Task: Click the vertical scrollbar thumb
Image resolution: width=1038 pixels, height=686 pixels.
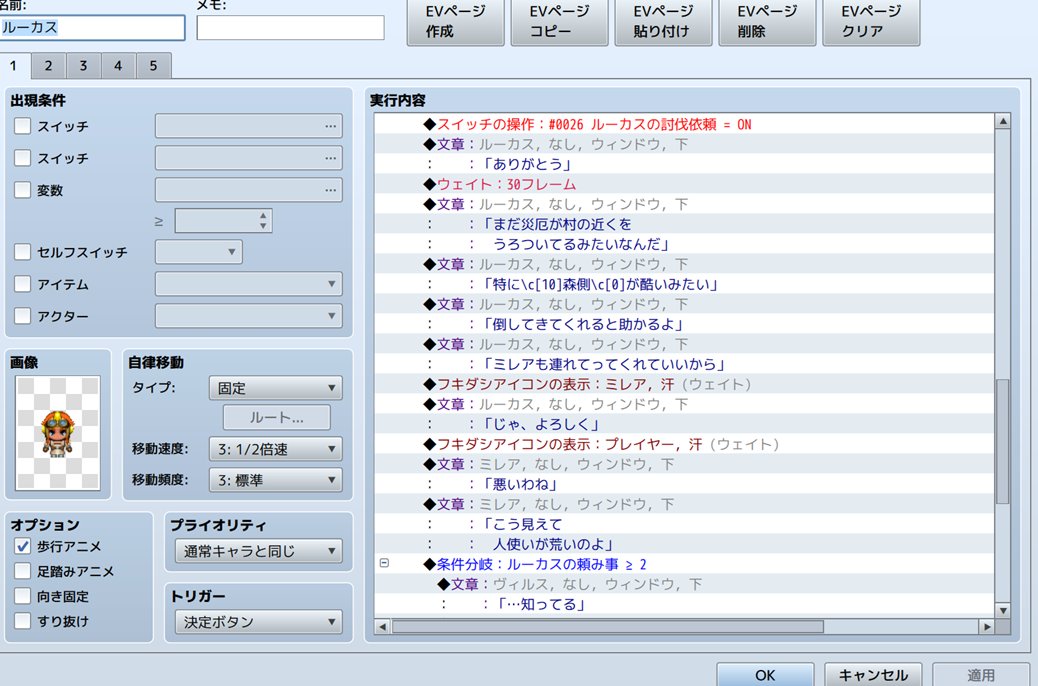Action: pyautogui.click(x=1003, y=442)
